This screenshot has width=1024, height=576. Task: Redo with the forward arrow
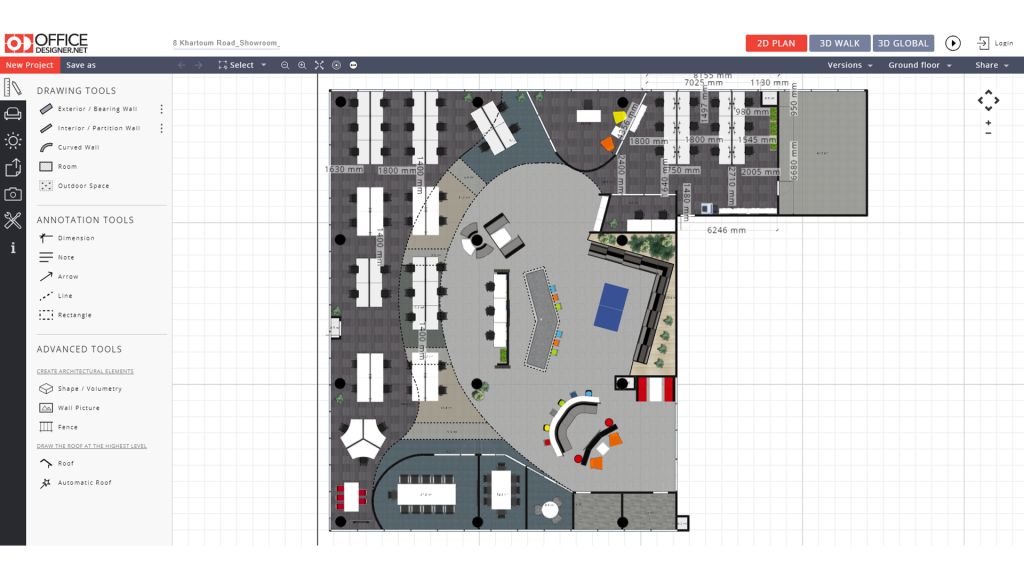[199, 65]
